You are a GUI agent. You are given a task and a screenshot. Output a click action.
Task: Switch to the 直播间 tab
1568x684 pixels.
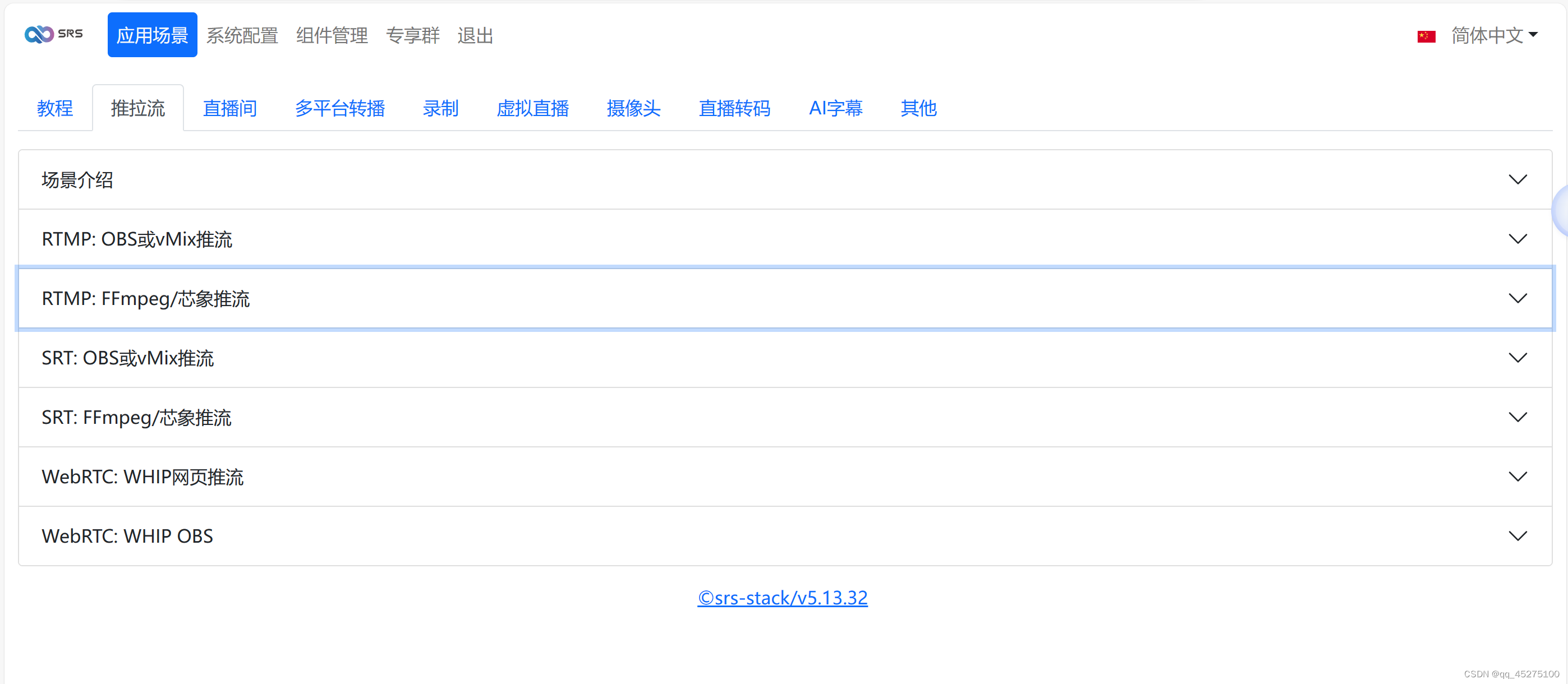click(x=229, y=108)
